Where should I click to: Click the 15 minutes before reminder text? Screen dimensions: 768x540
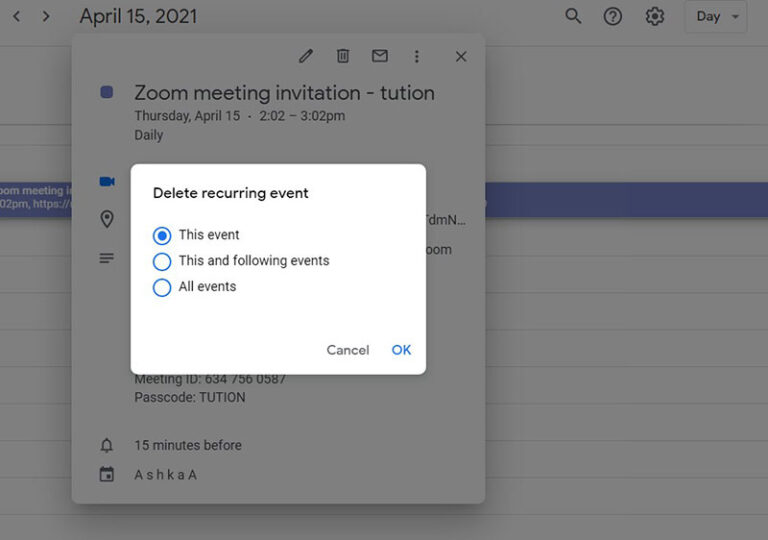(x=188, y=445)
